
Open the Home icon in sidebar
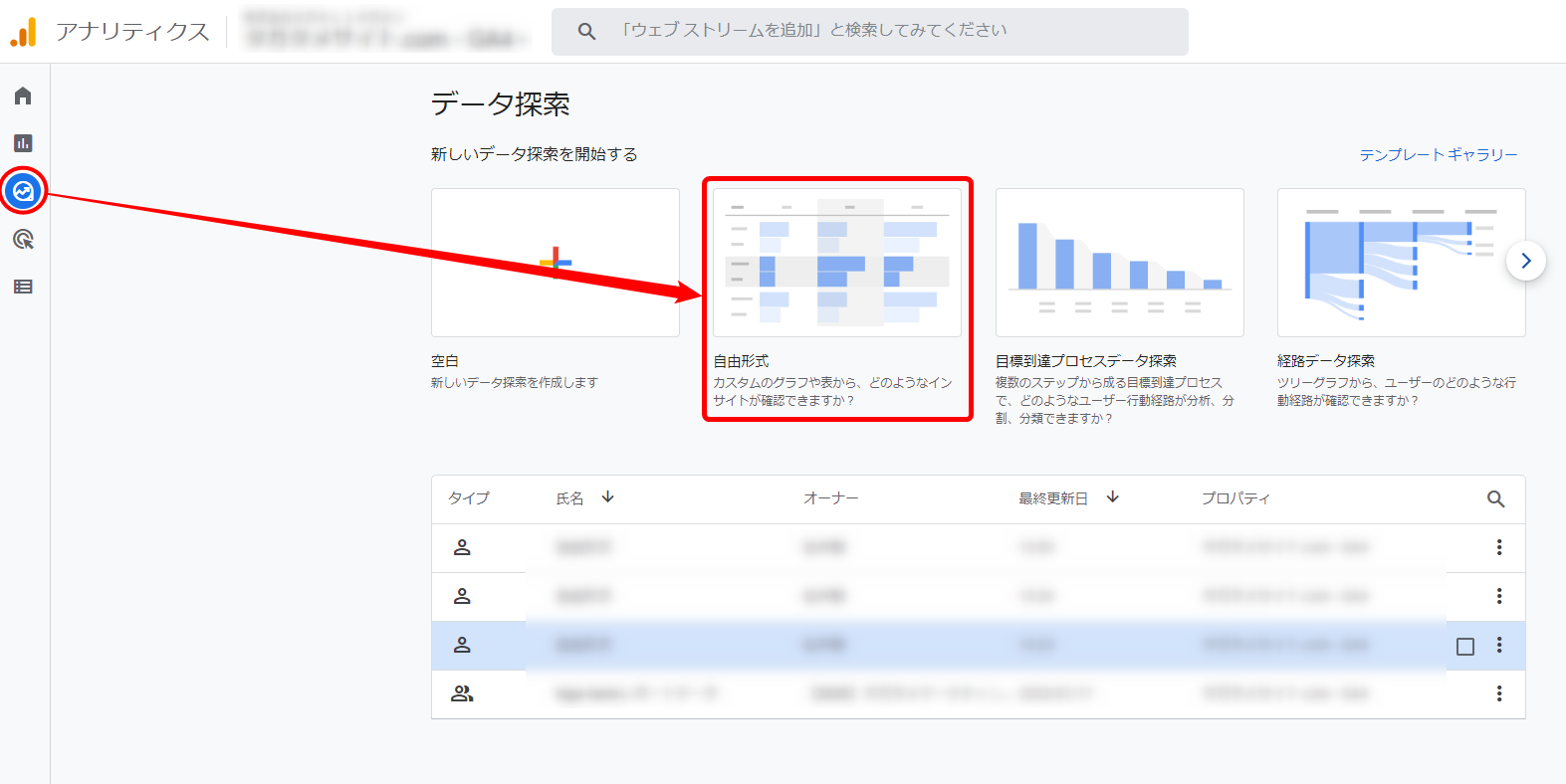pos(23,96)
